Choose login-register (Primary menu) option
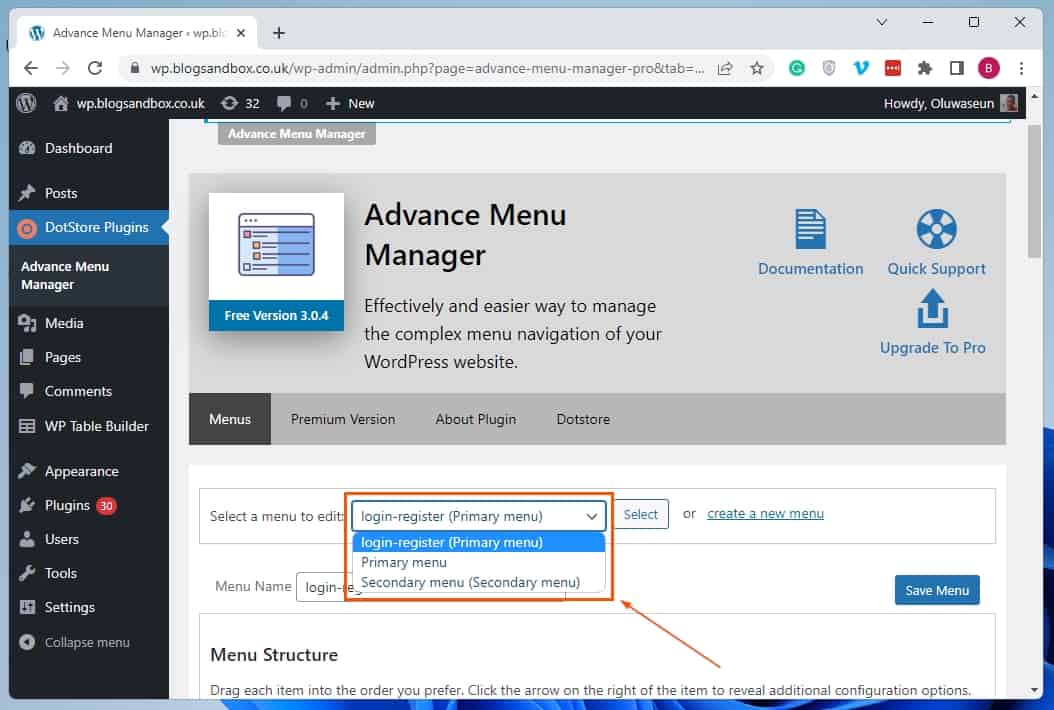1054x710 pixels. [x=479, y=542]
